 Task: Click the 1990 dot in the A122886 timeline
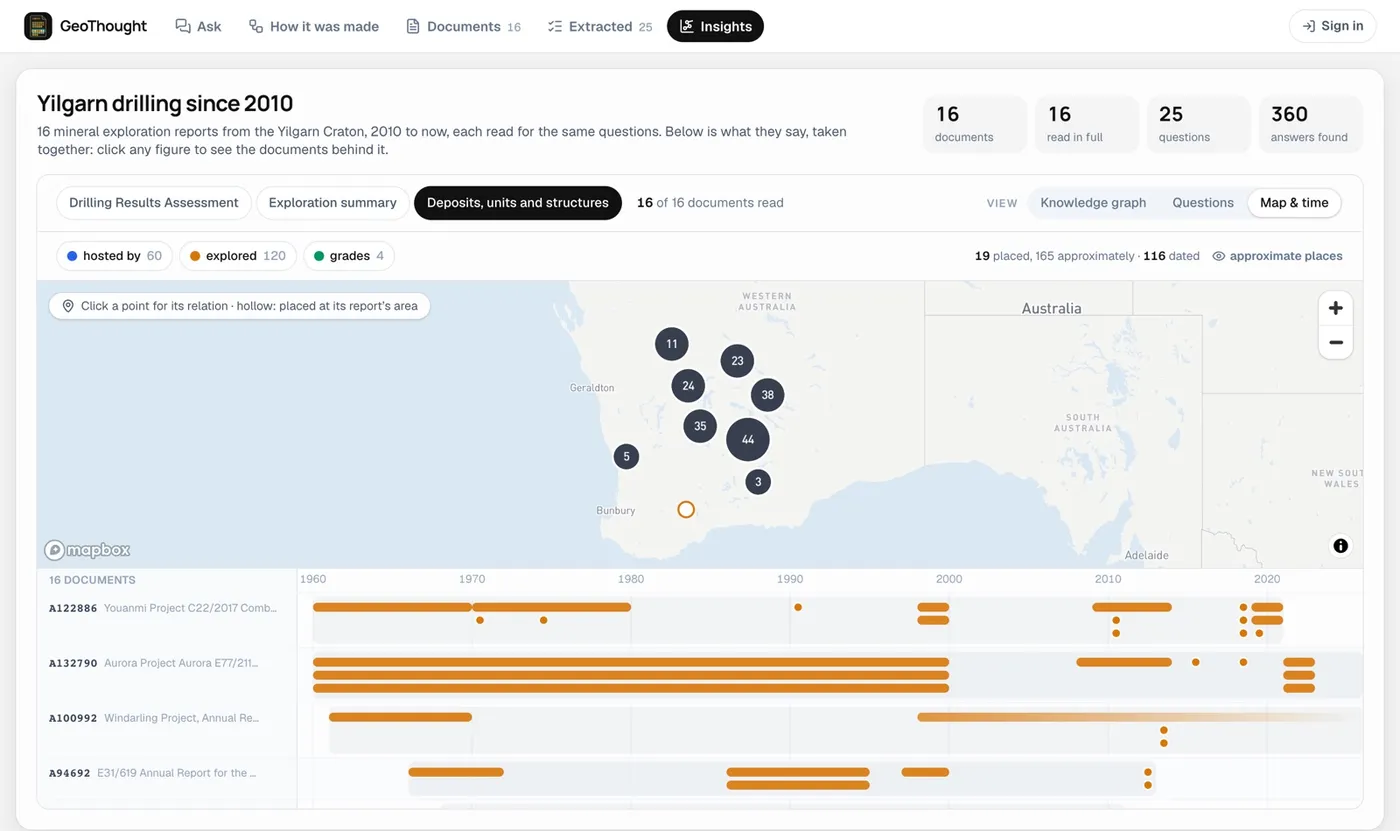pos(798,607)
